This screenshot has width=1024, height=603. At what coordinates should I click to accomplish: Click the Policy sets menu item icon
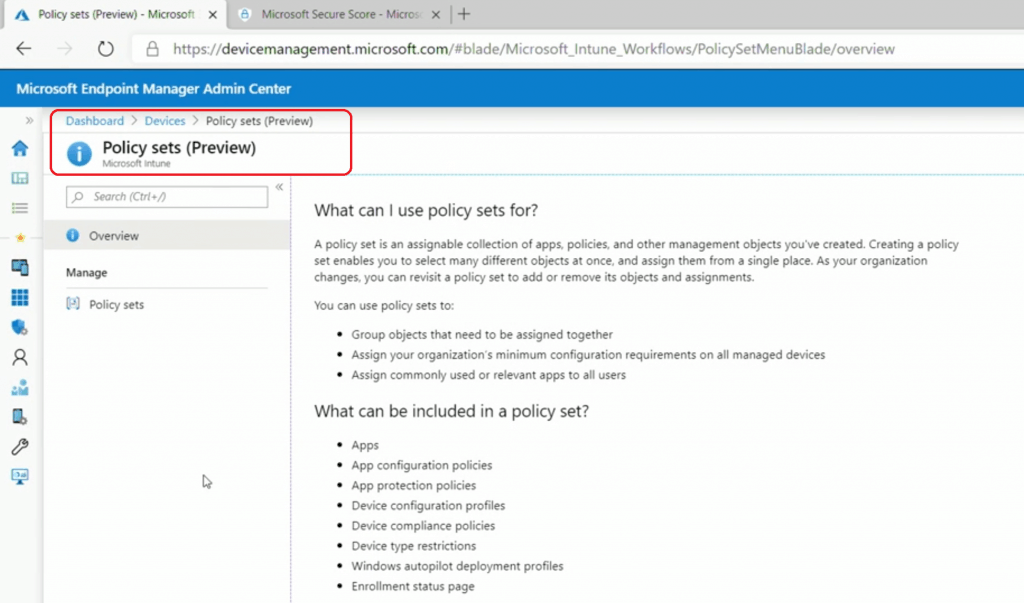pos(72,304)
